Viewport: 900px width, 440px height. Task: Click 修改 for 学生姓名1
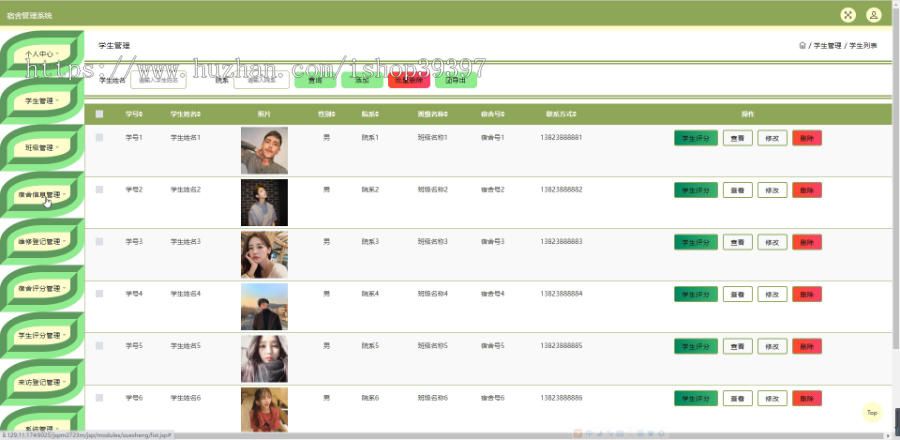(x=773, y=138)
